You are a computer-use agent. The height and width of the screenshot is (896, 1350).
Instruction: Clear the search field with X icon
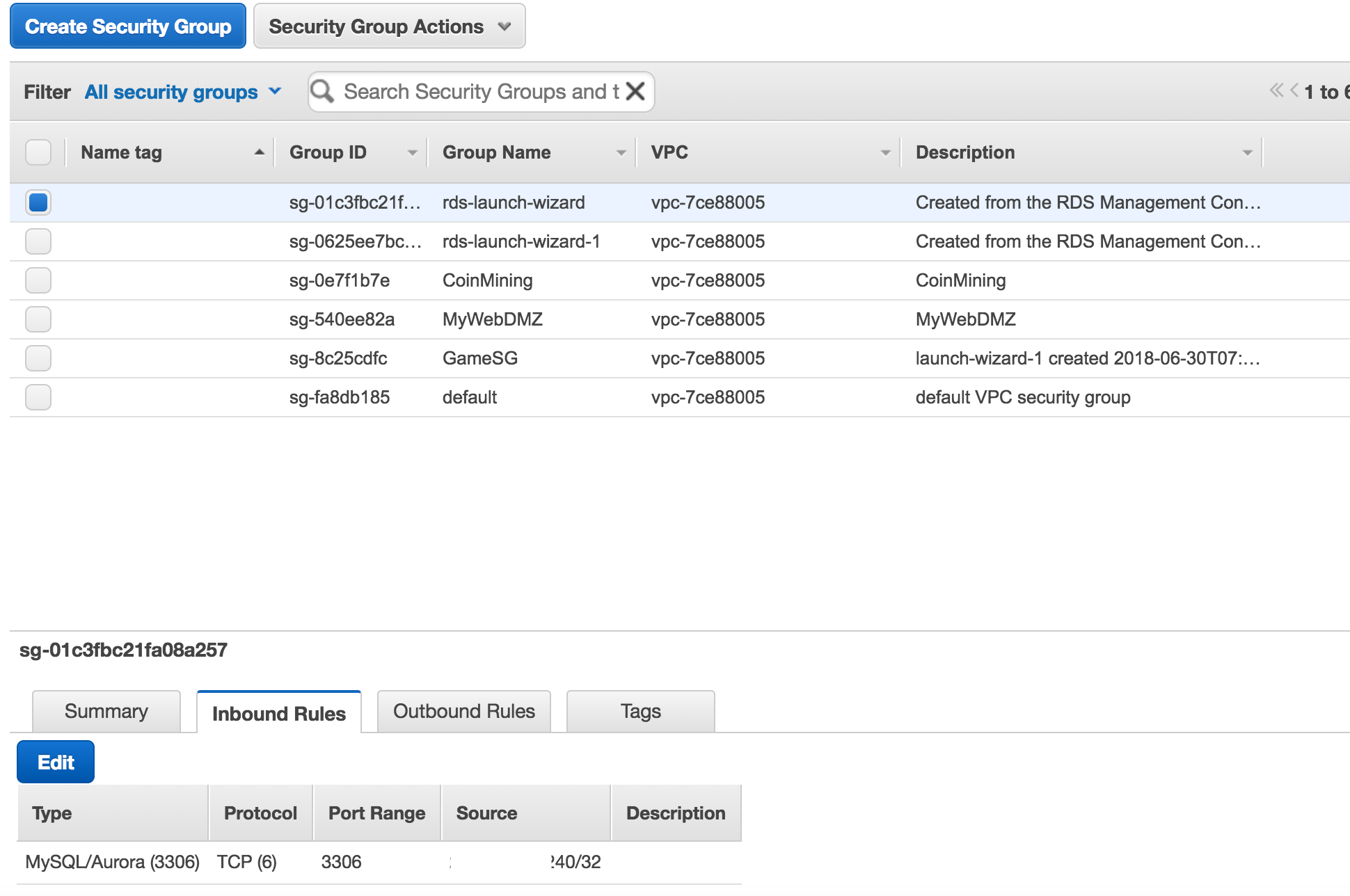point(635,91)
